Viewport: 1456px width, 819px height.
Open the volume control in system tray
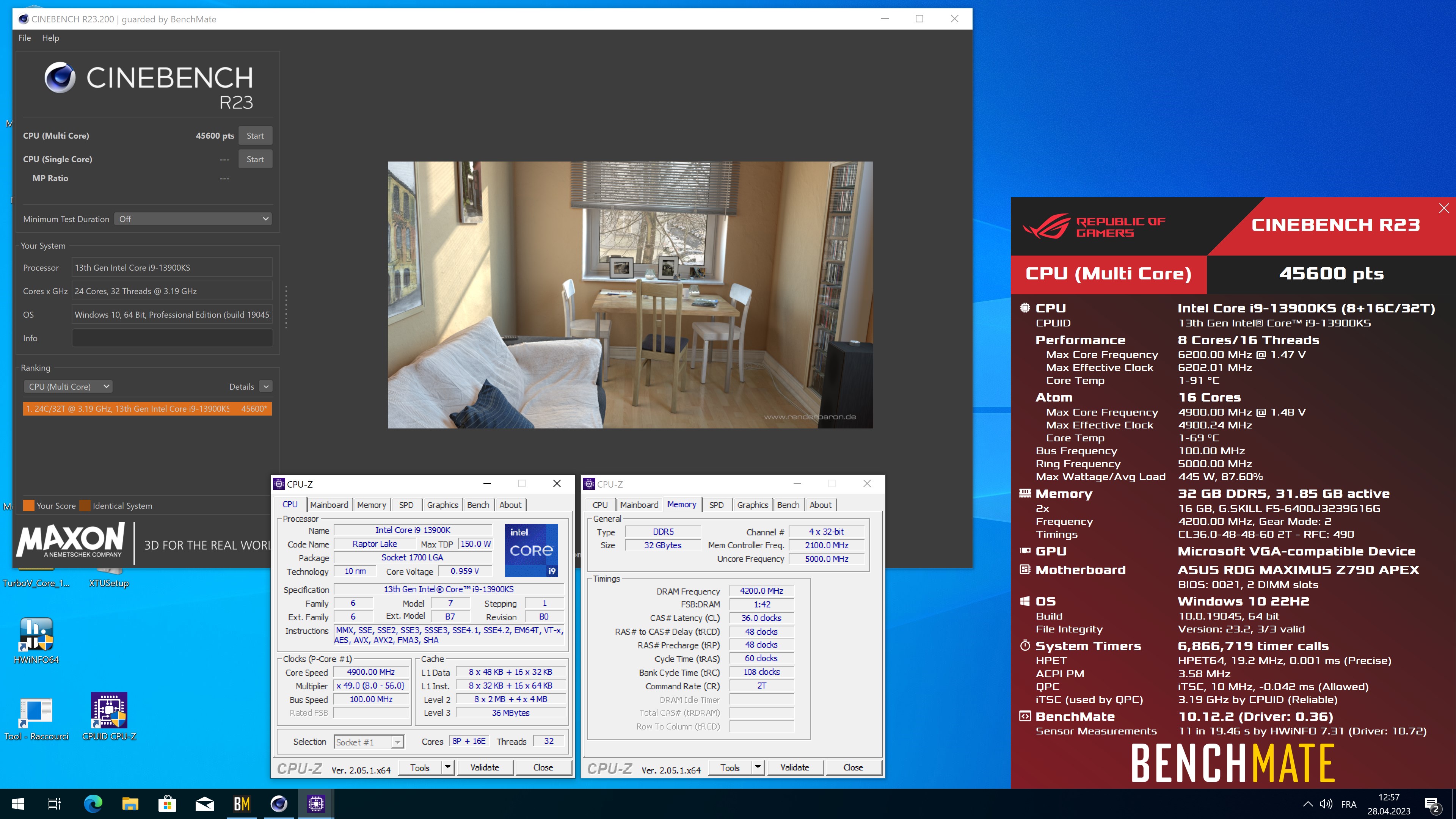click(1326, 804)
